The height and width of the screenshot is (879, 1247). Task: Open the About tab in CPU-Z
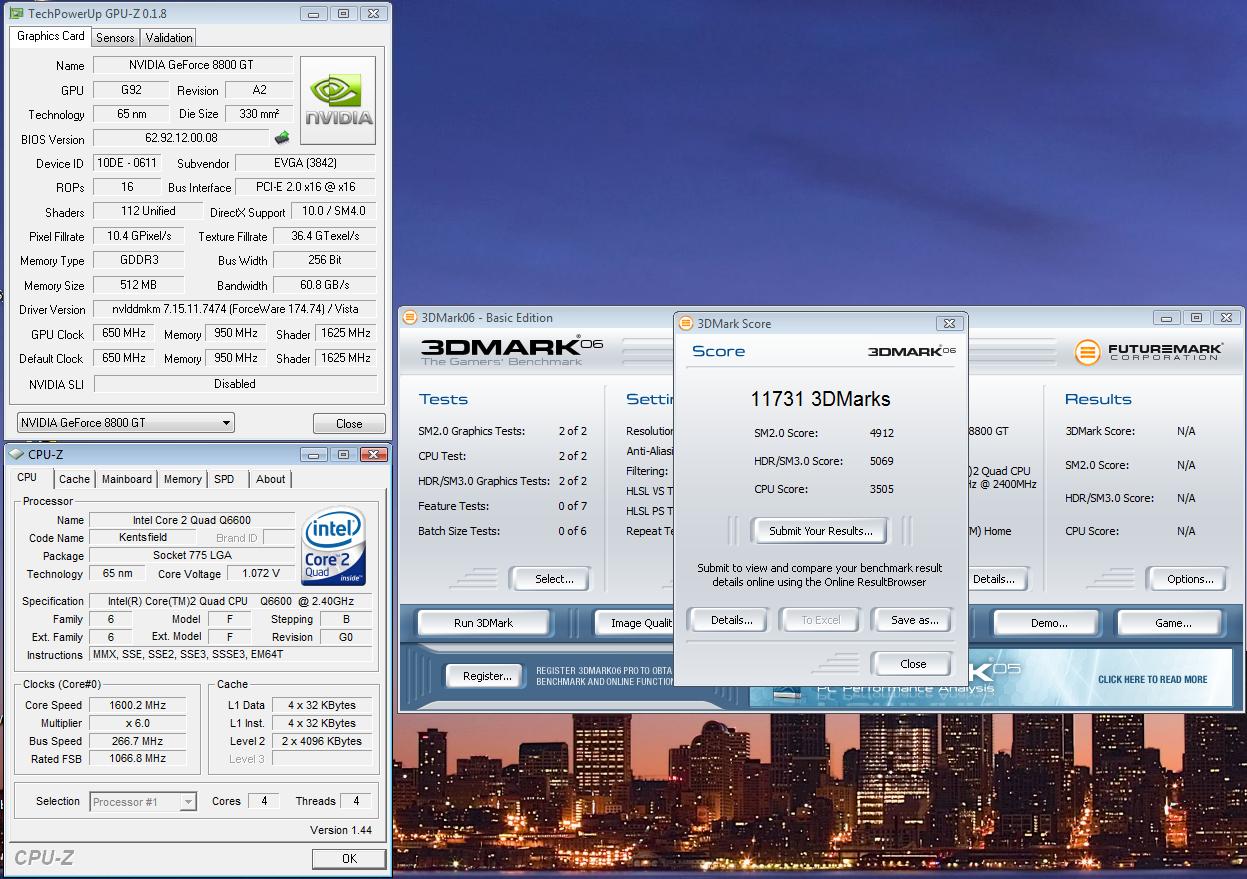click(270, 479)
